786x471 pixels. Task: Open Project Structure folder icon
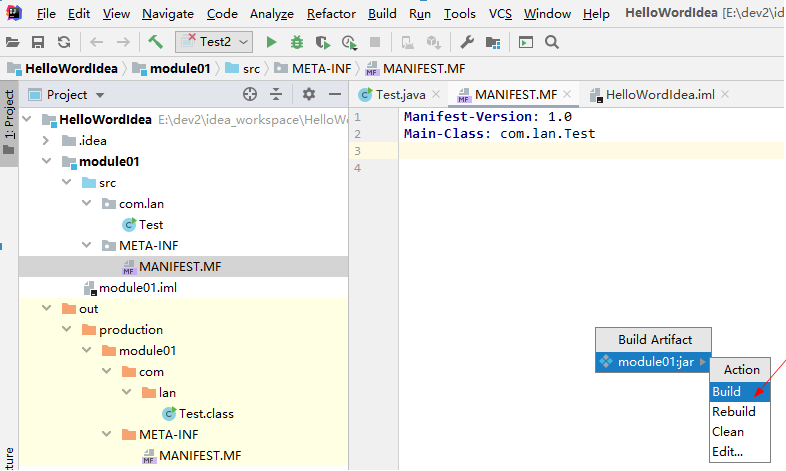point(493,43)
